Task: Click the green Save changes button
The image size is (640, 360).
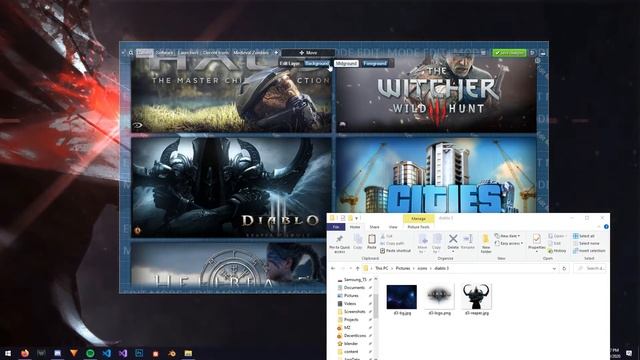Action: (x=509, y=53)
